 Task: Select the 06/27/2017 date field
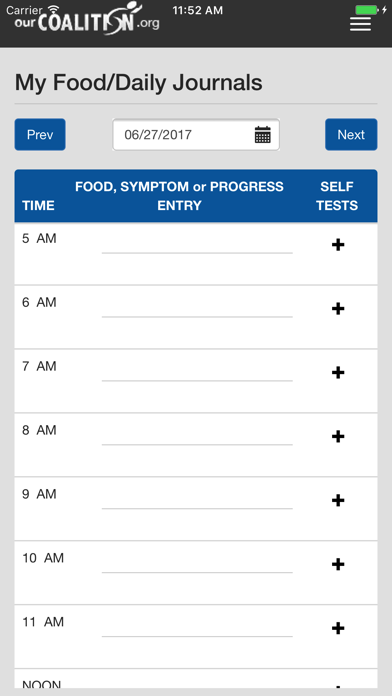coord(196,134)
